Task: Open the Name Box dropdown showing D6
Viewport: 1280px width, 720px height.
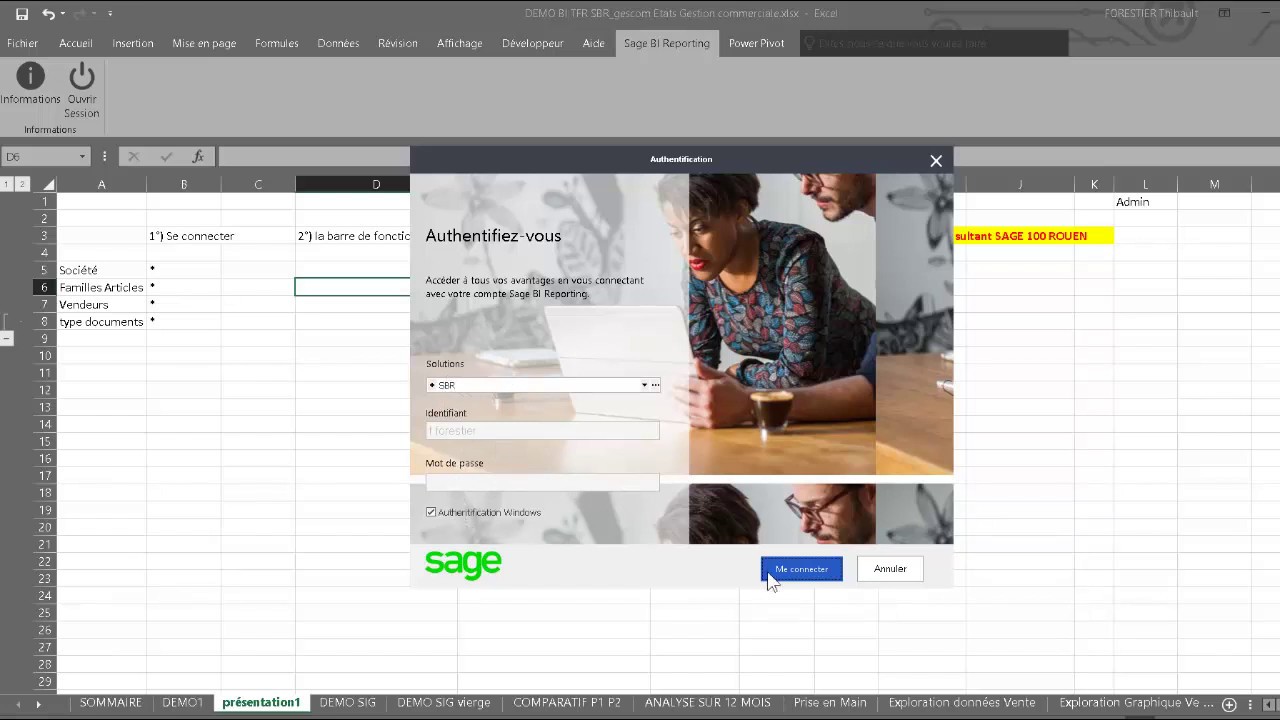Action: coord(82,157)
